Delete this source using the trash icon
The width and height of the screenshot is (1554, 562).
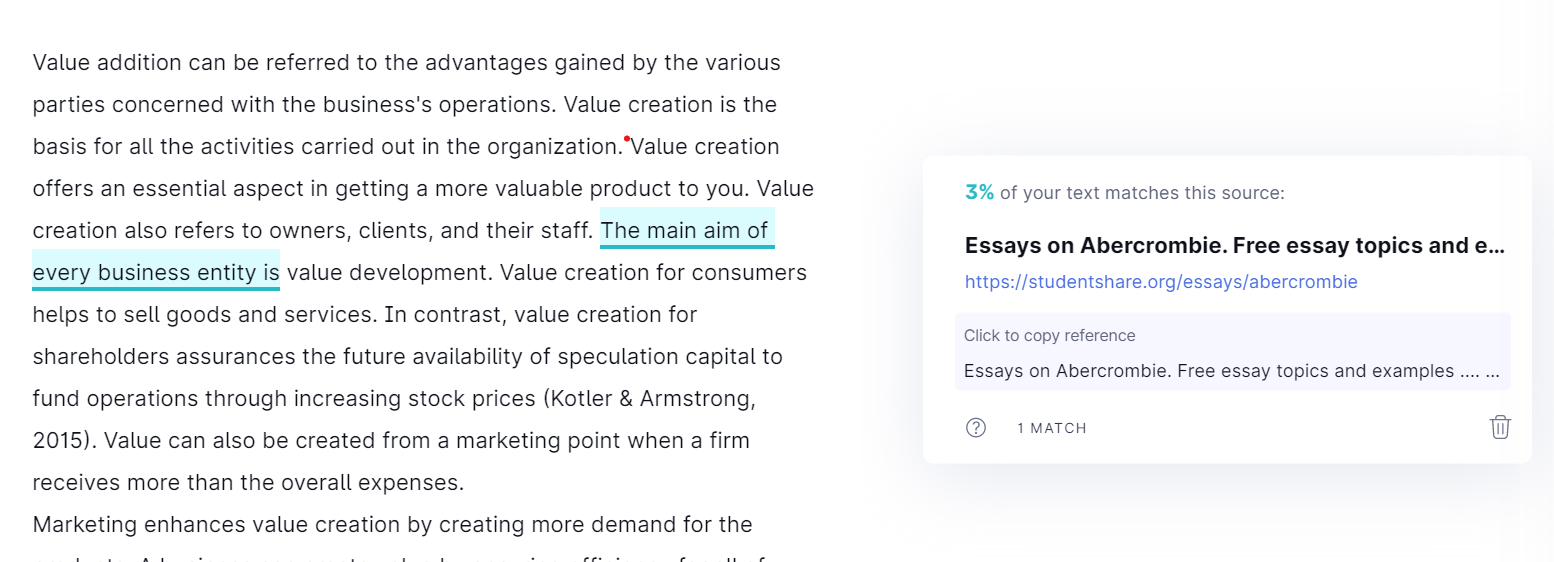coord(1500,427)
